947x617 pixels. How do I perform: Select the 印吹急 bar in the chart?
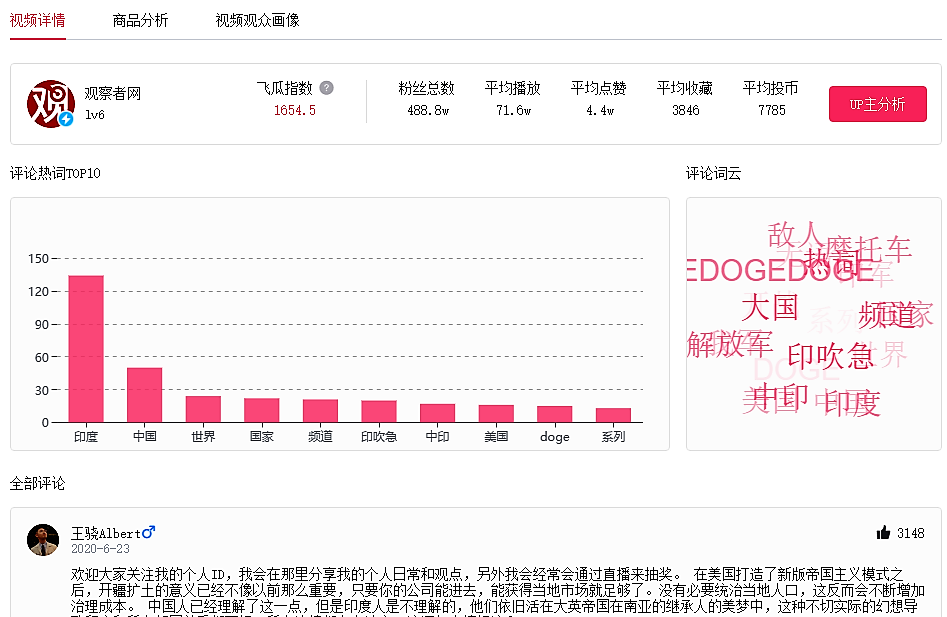click(x=379, y=411)
